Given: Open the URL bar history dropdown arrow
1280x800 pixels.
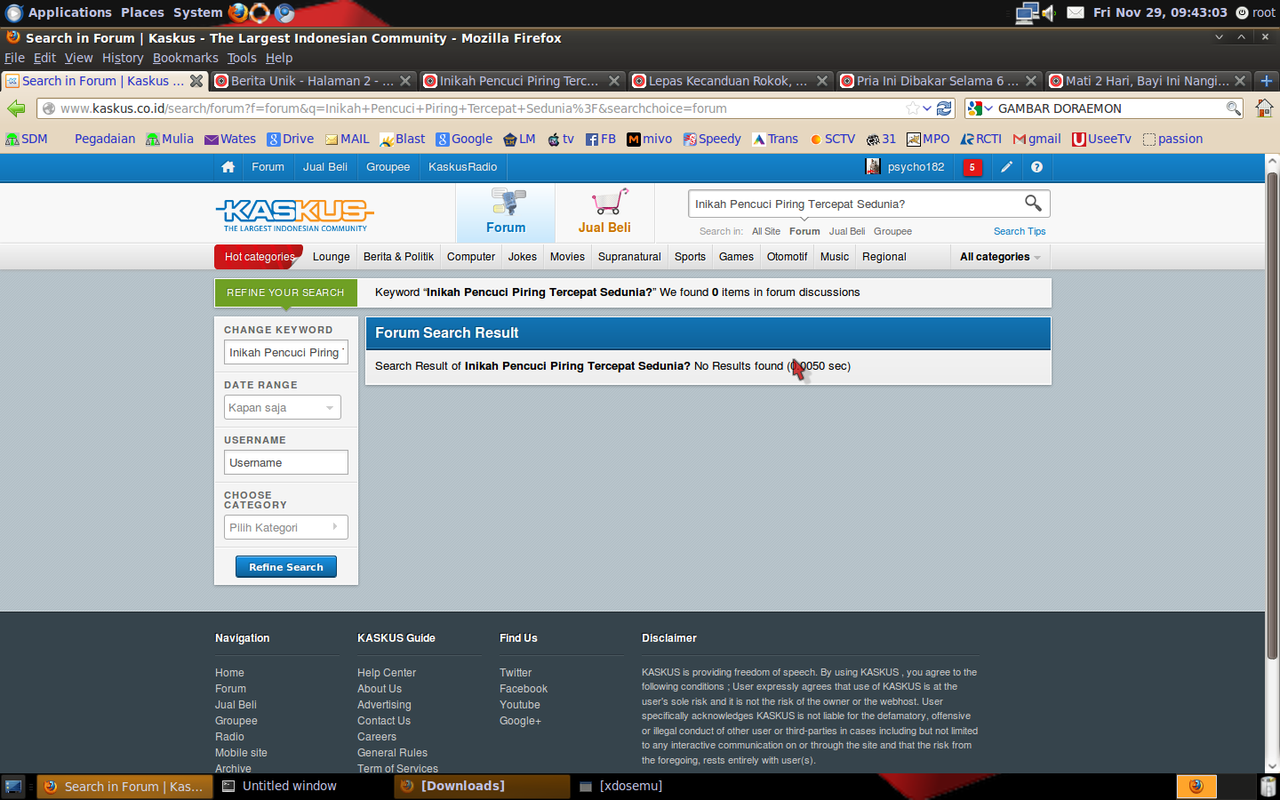Looking at the screenshot, I should [x=927, y=108].
